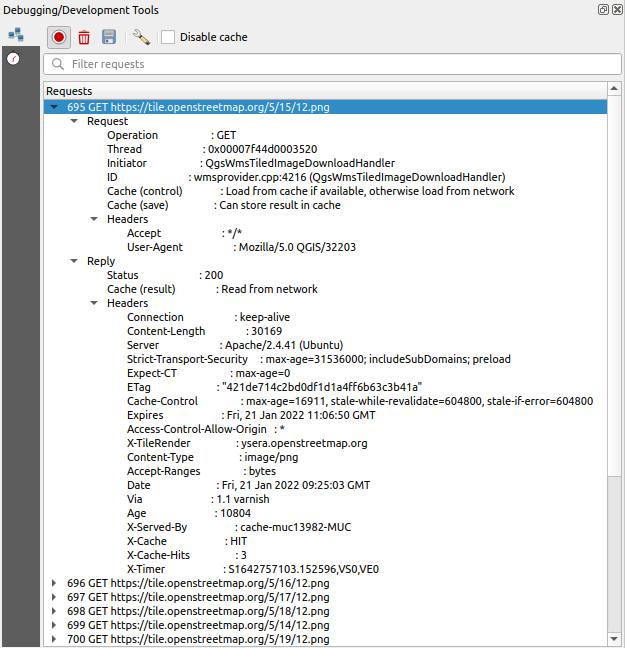Clear the log with trash icon

pos(84,37)
